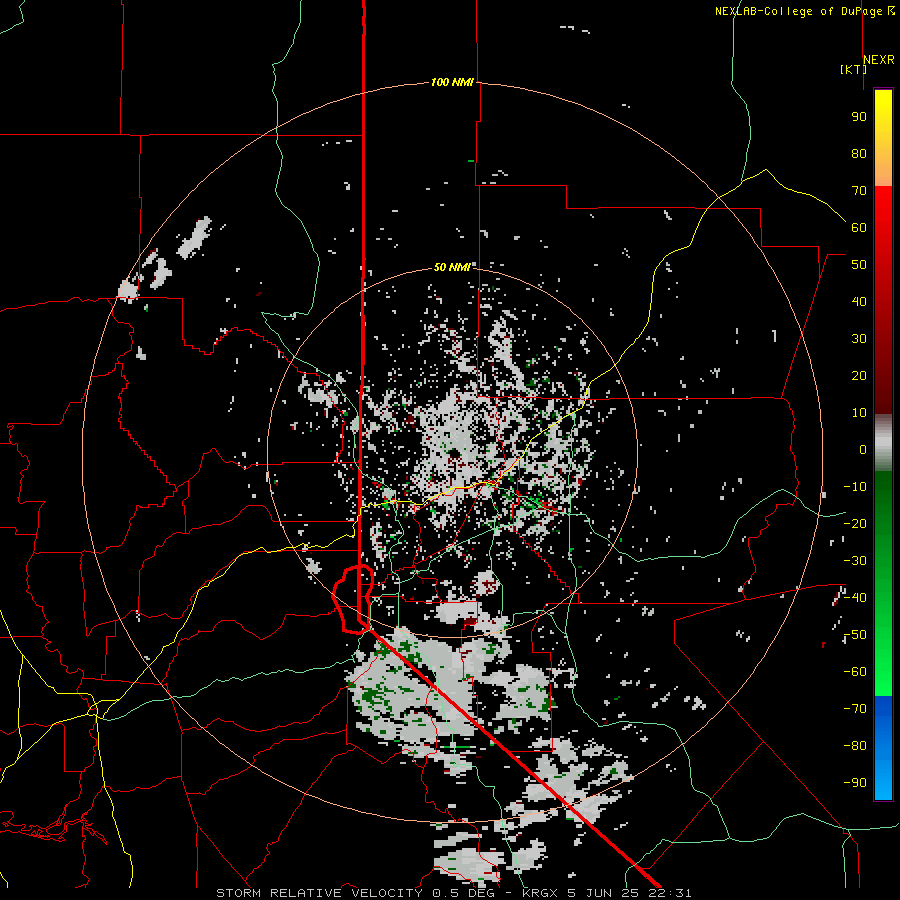Click the radar site hole at map center
Viewport: 900px width, 900px height.
[454, 454]
